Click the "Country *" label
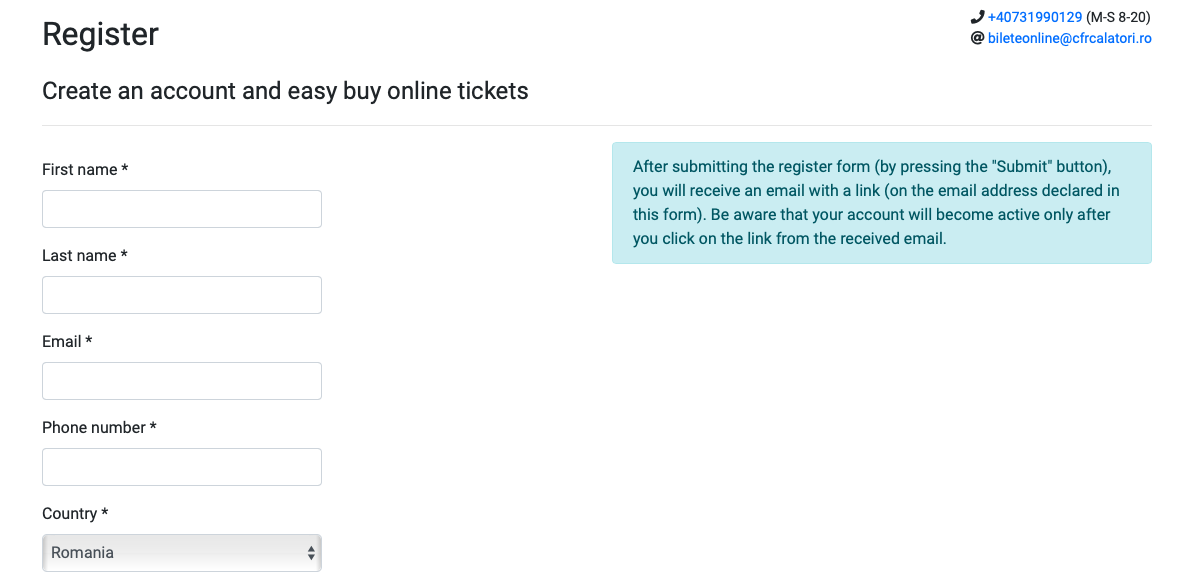This screenshot has height=579, width=1190. coord(75,514)
